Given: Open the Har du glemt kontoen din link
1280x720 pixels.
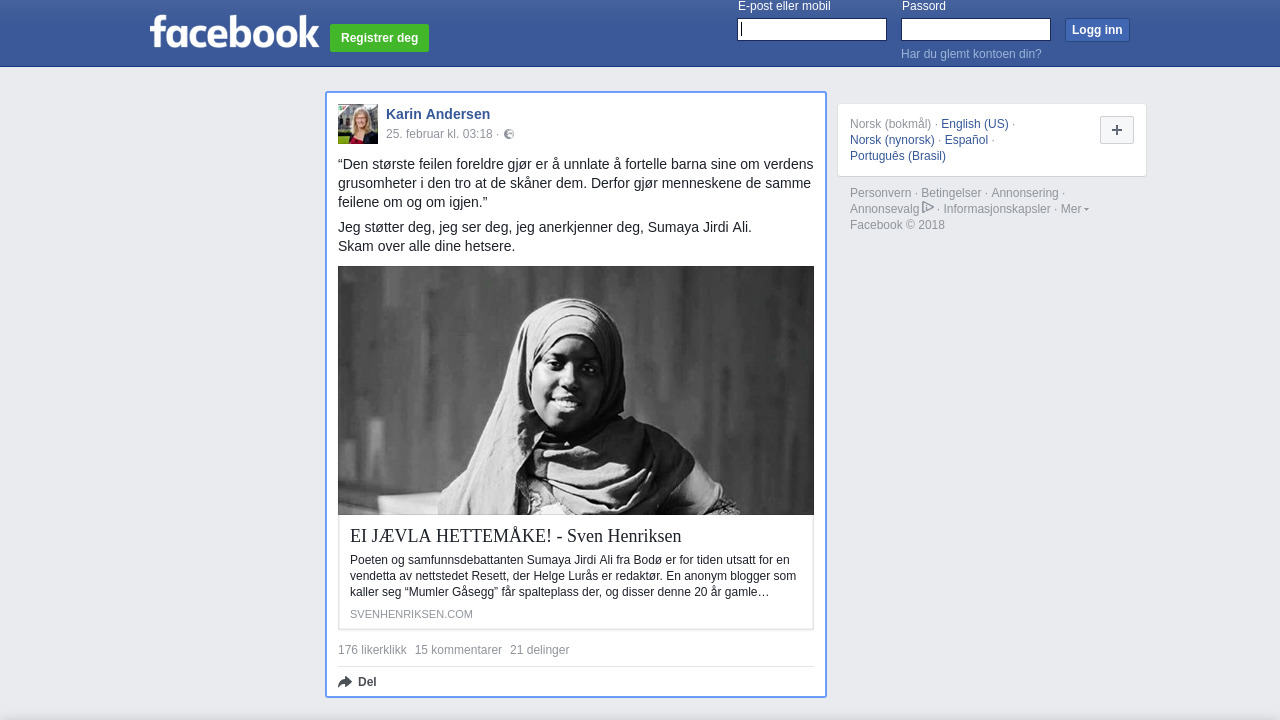Looking at the screenshot, I should coord(971,54).
